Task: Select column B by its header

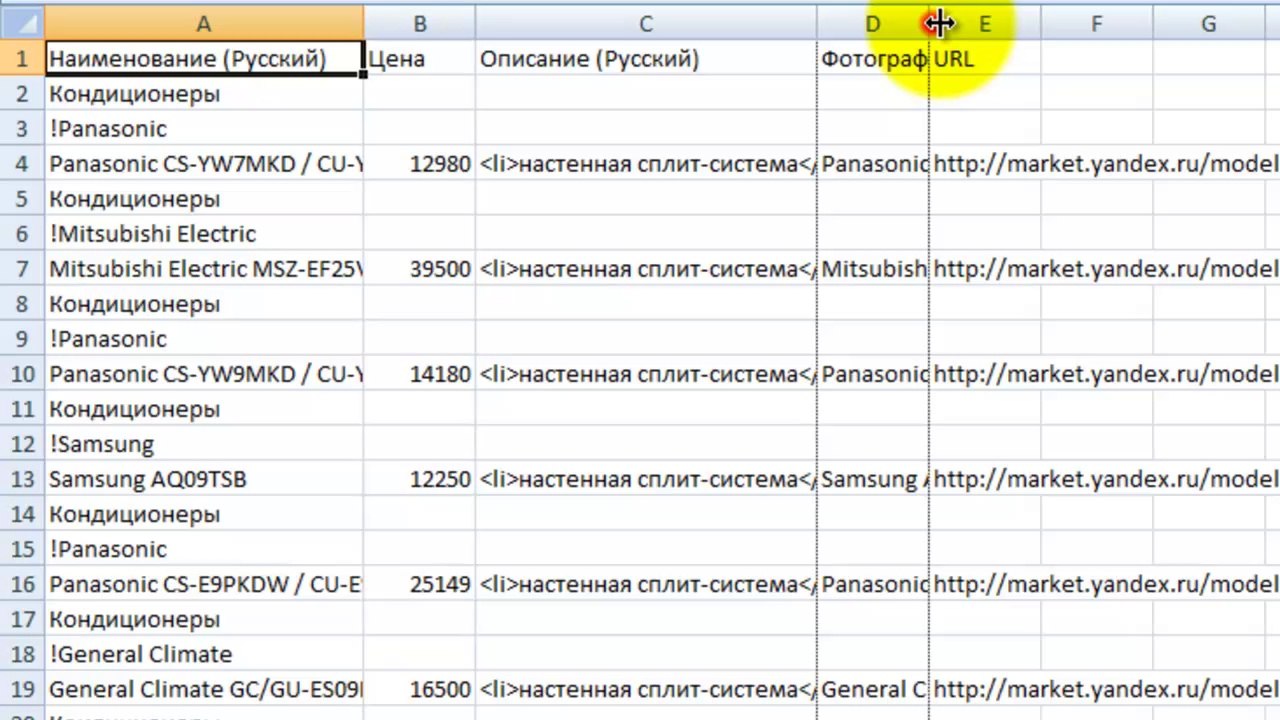Action: (x=420, y=23)
